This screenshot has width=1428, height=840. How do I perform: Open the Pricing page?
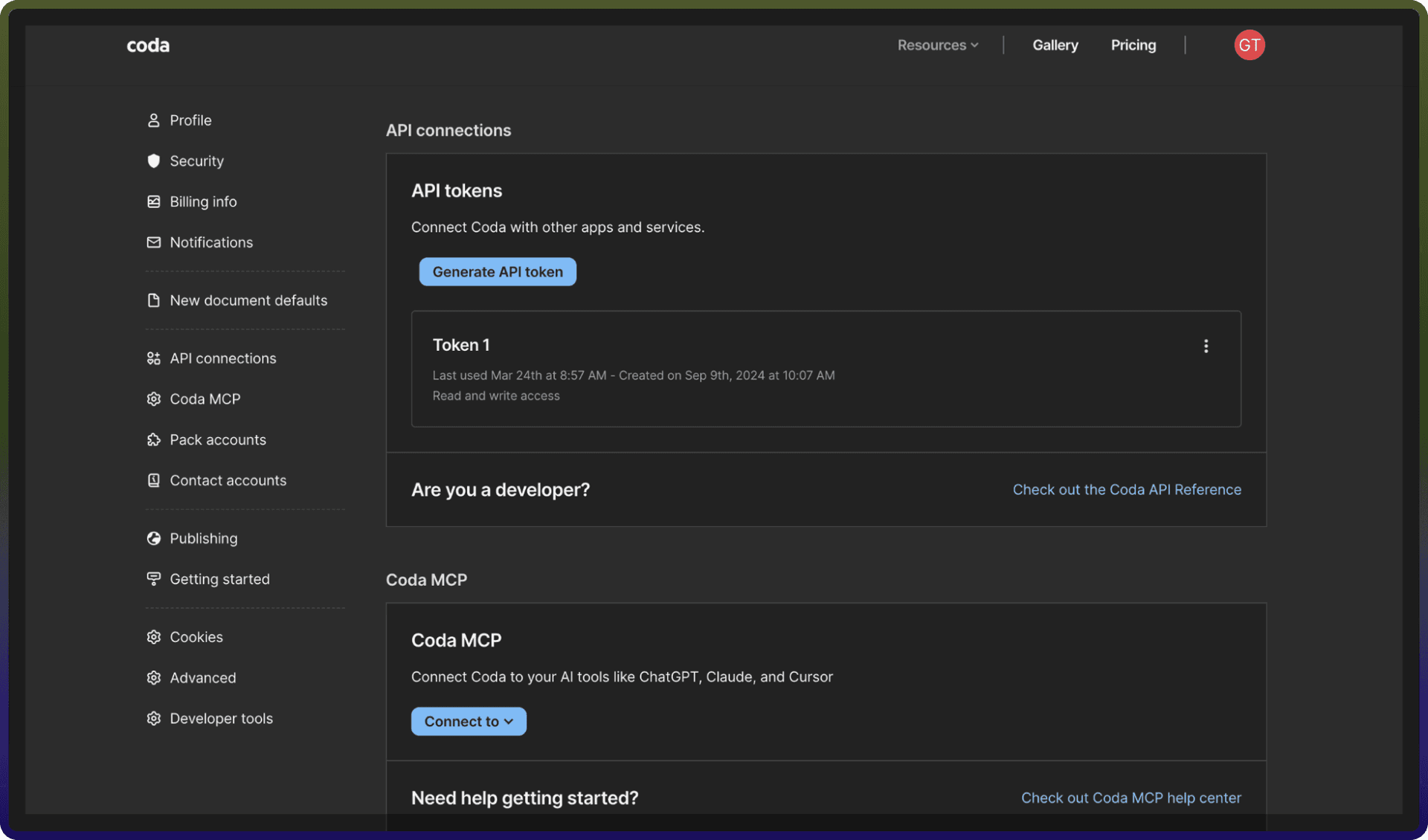tap(1133, 45)
